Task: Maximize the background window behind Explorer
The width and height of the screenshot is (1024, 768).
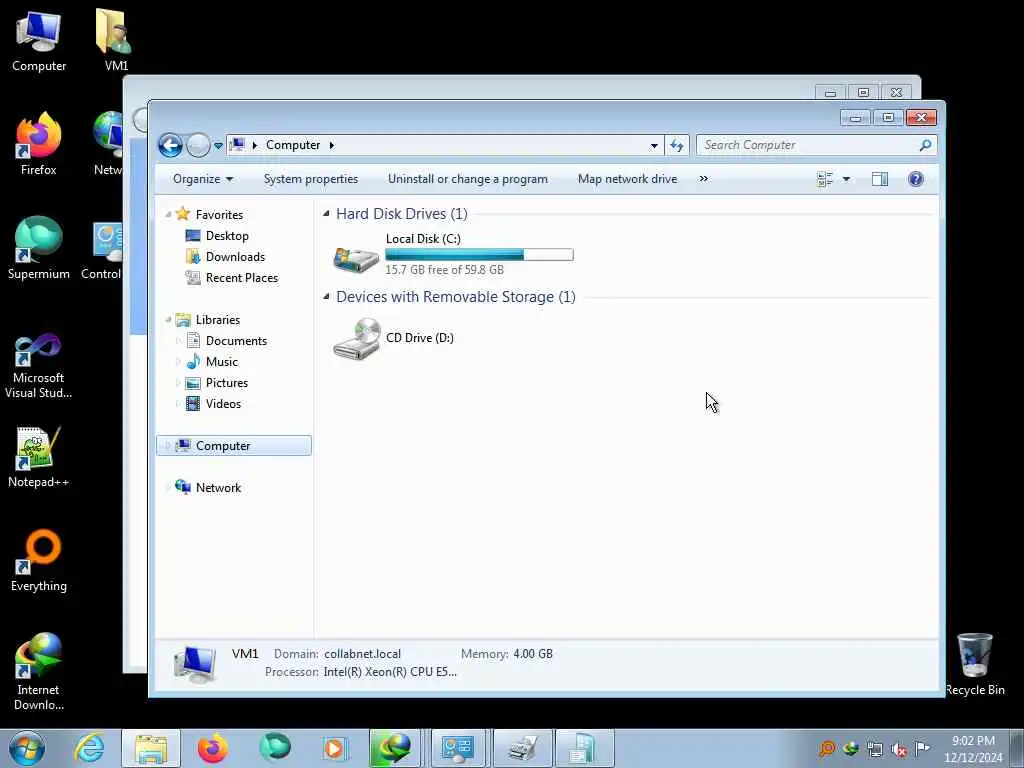Action: [863, 93]
